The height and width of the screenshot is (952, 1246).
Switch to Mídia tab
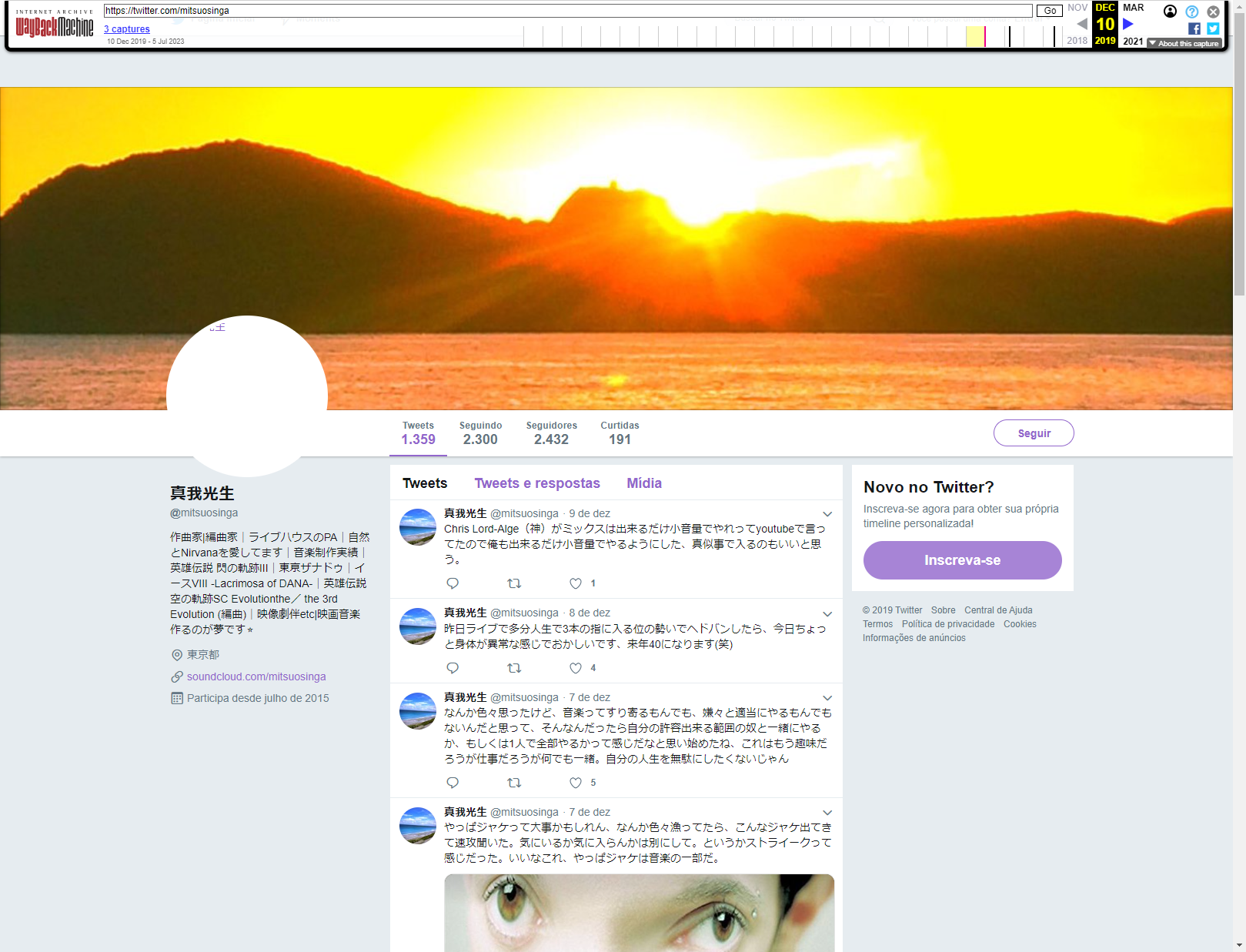pos(644,483)
